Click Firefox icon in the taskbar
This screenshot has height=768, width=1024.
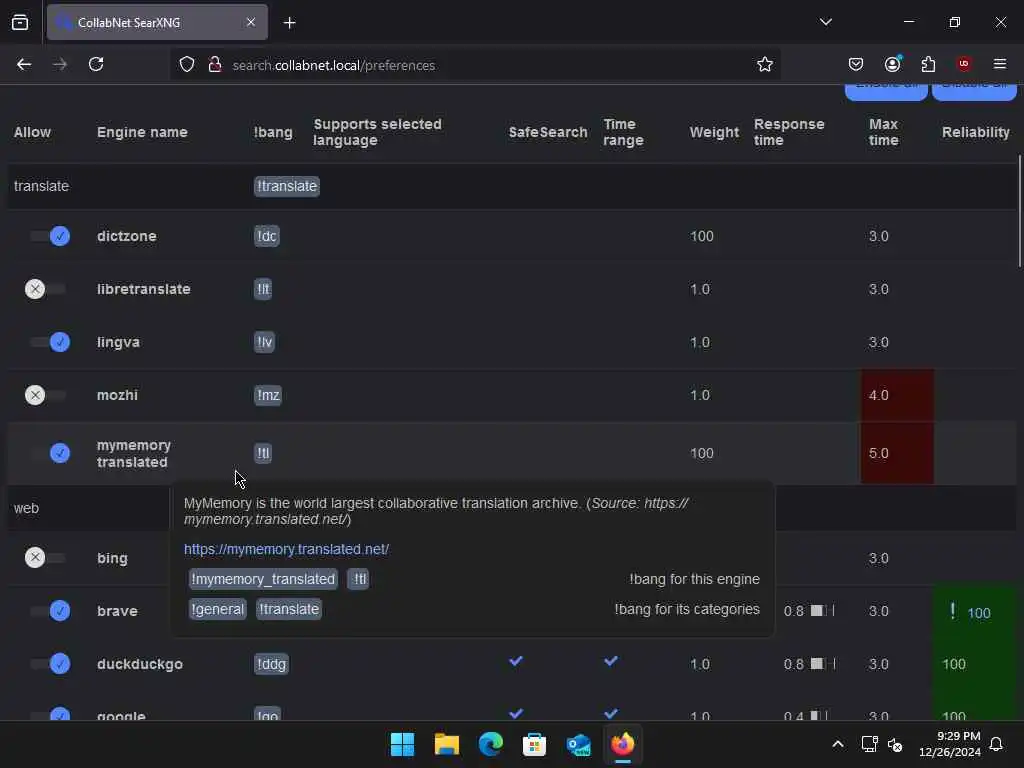pos(622,744)
